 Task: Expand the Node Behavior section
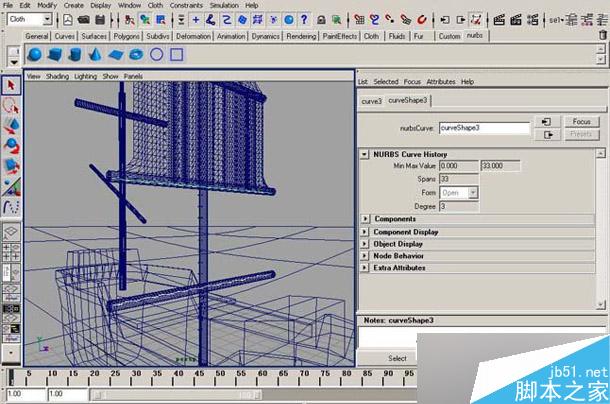(x=365, y=256)
